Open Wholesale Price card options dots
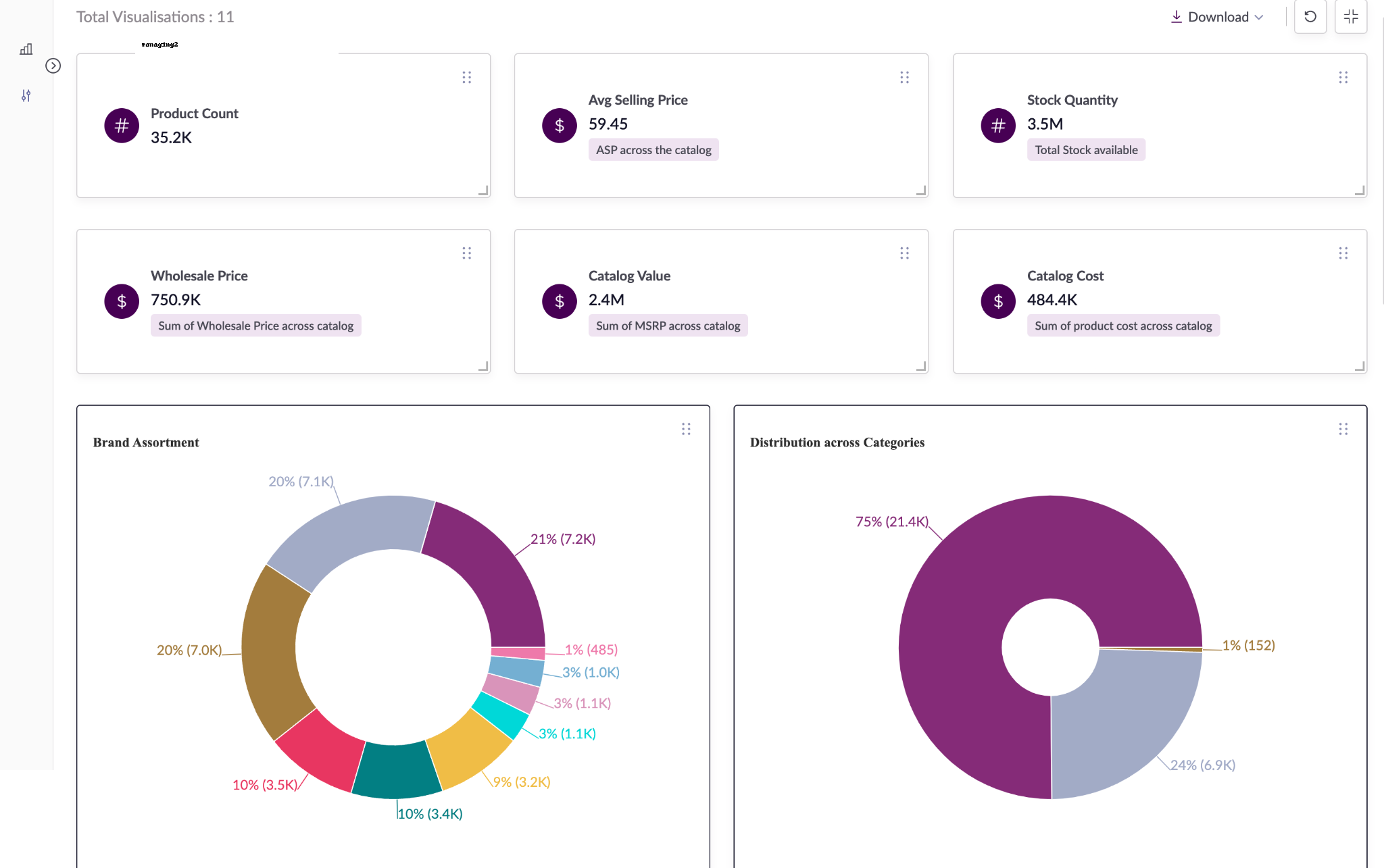 [466, 253]
